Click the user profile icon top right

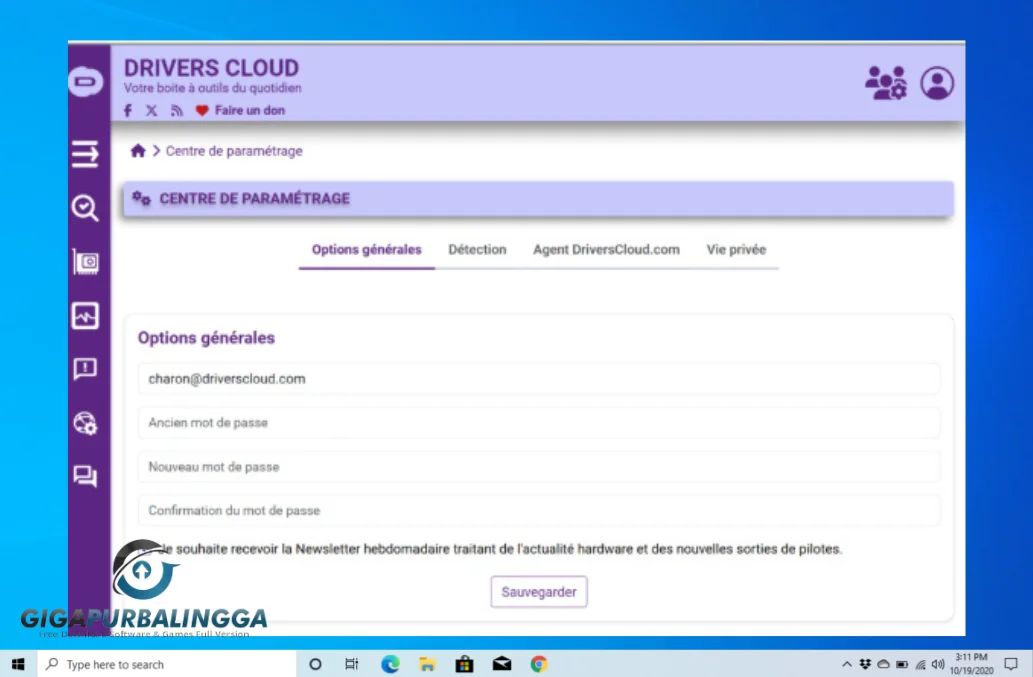pos(937,83)
